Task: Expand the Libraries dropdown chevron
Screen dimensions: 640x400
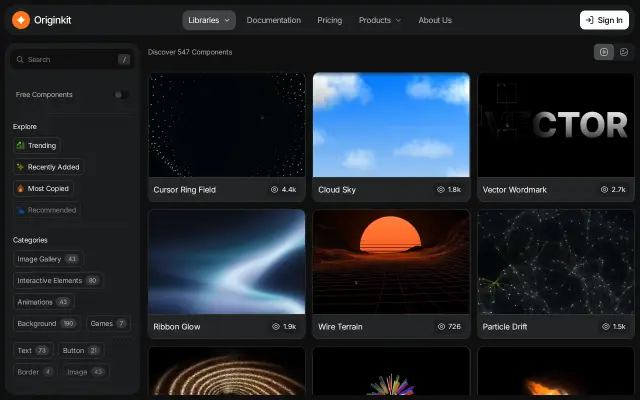Action: (227, 20)
